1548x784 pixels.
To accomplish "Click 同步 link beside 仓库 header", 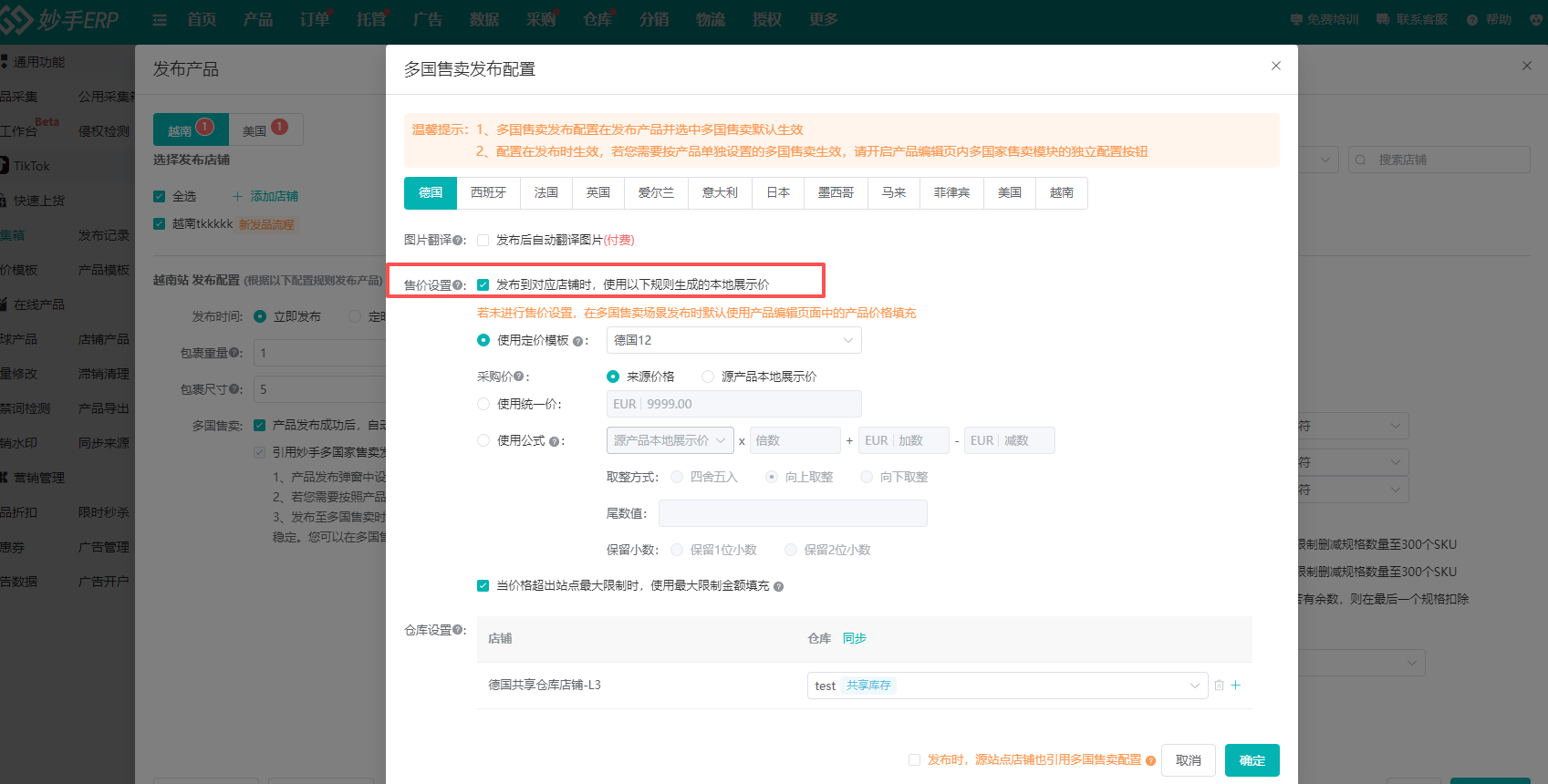I will coord(855,638).
